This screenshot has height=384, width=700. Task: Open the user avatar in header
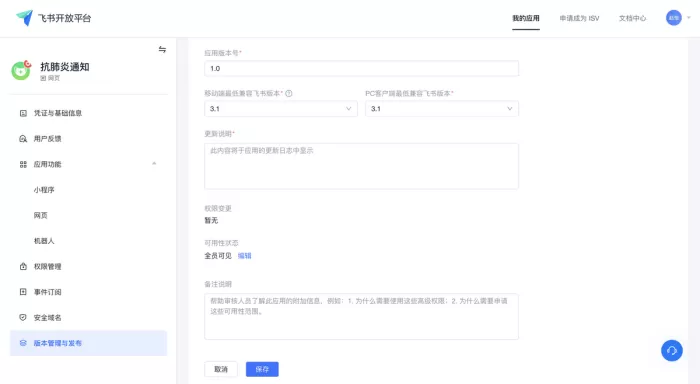674,18
